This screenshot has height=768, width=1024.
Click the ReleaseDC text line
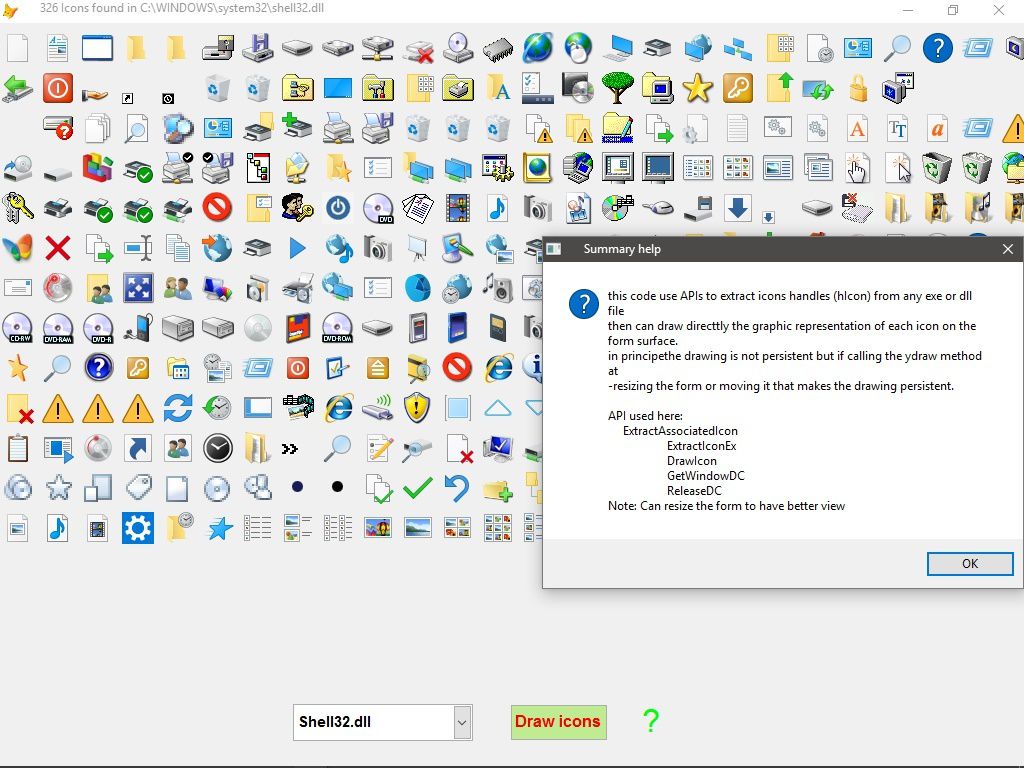click(694, 491)
